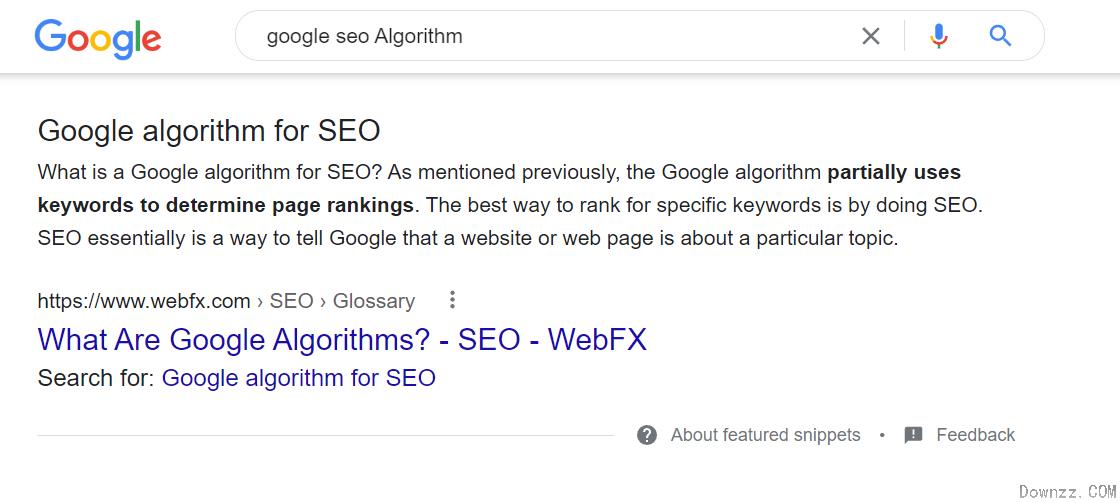Image resolution: width=1120 pixels, height=503 pixels.
Task: Click question mark icon for featured snippets
Action: [x=647, y=434]
